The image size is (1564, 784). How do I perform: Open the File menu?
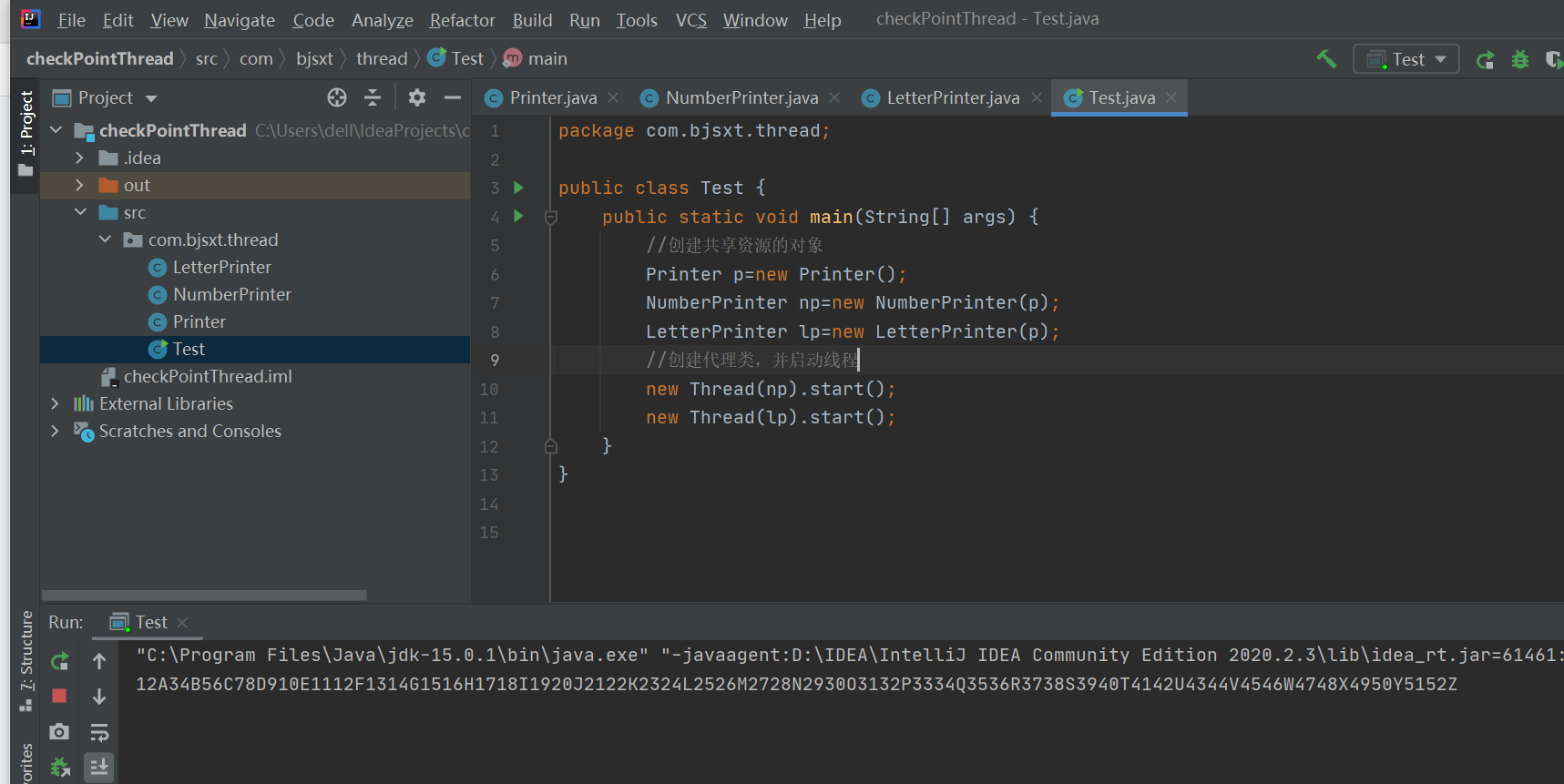[71, 20]
